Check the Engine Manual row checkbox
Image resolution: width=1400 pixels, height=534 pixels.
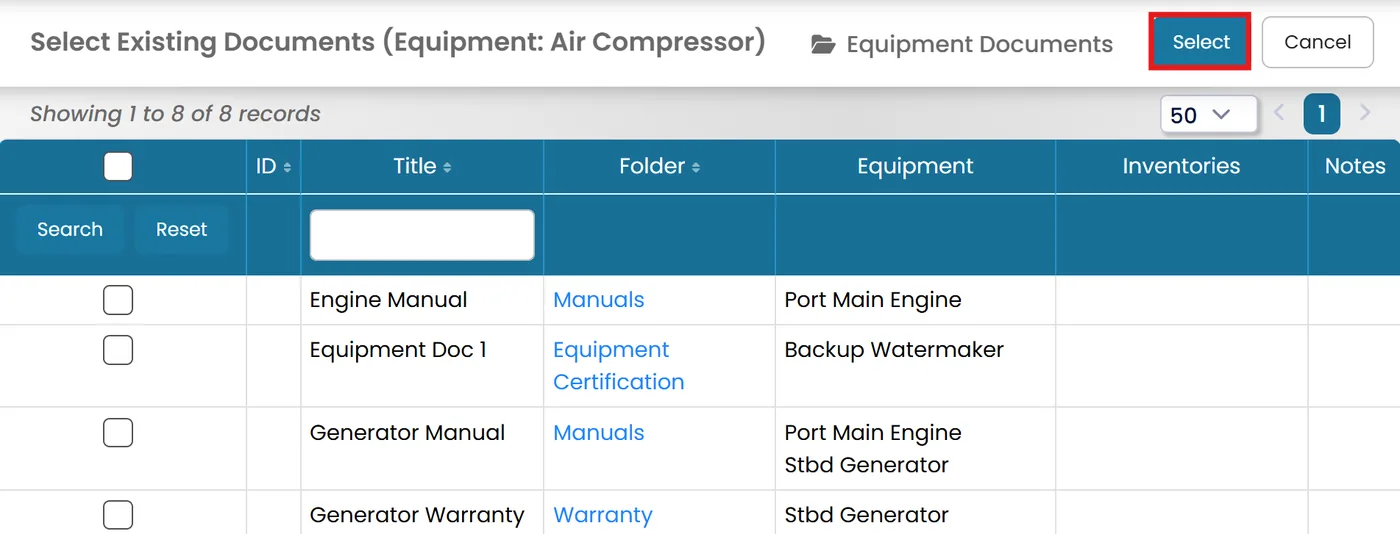(x=118, y=300)
